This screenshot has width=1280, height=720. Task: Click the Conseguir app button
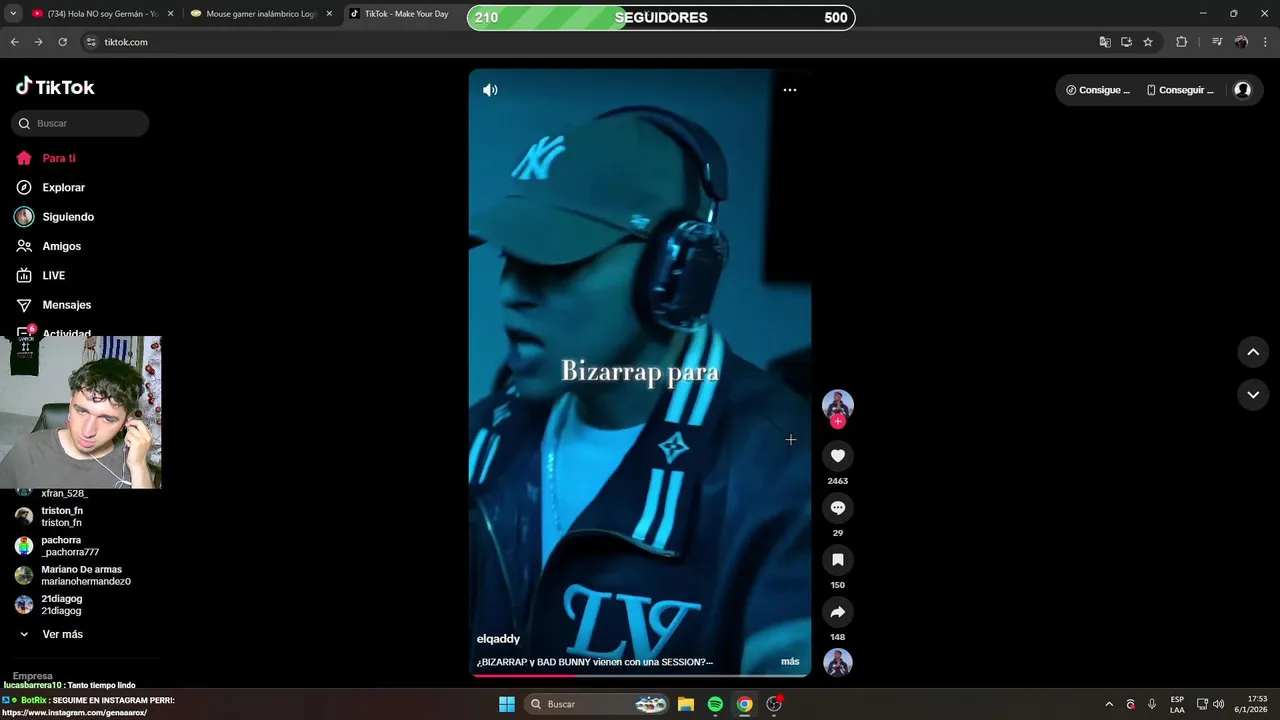click(x=1180, y=90)
